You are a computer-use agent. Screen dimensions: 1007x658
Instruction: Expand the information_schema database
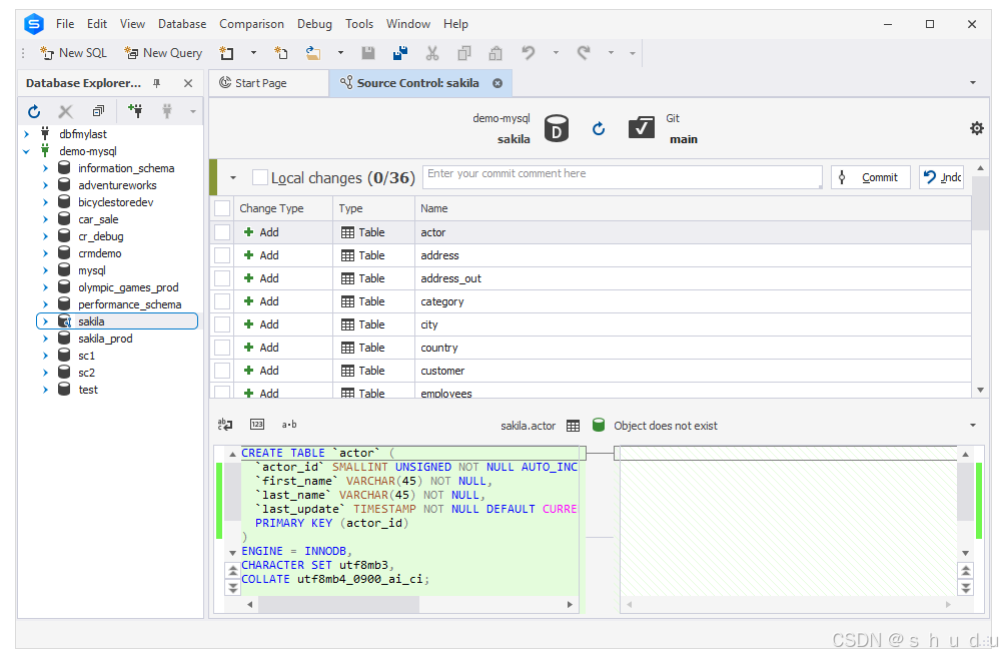point(46,168)
